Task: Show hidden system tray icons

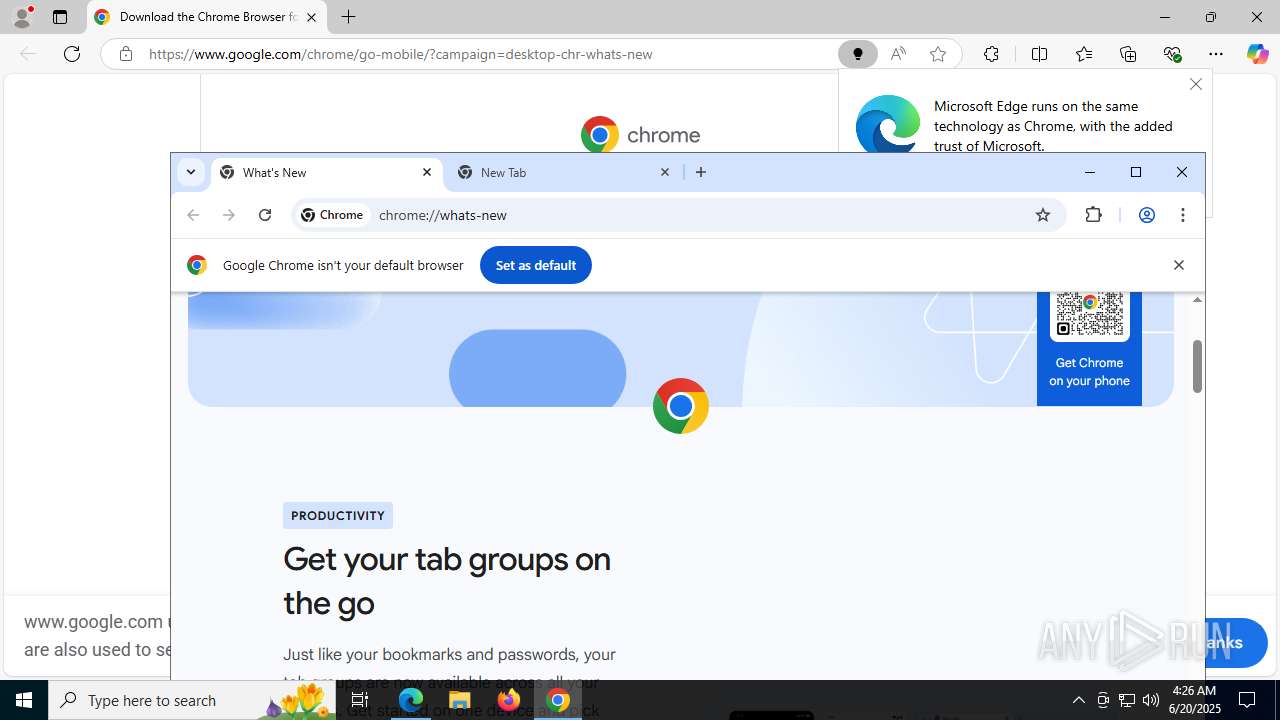Action: [1078, 700]
